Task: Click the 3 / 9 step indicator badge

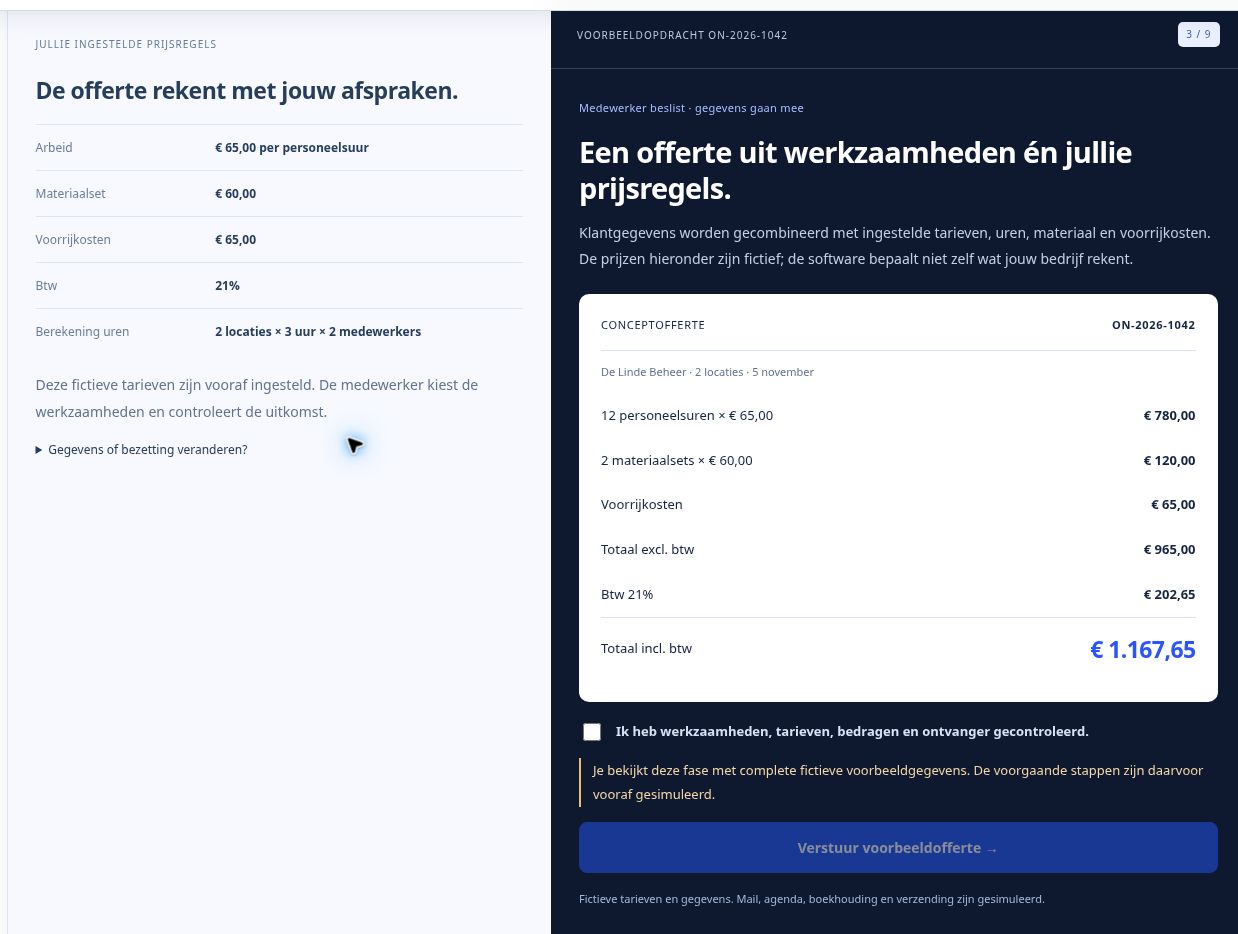Action: pyautogui.click(x=1198, y=35)
